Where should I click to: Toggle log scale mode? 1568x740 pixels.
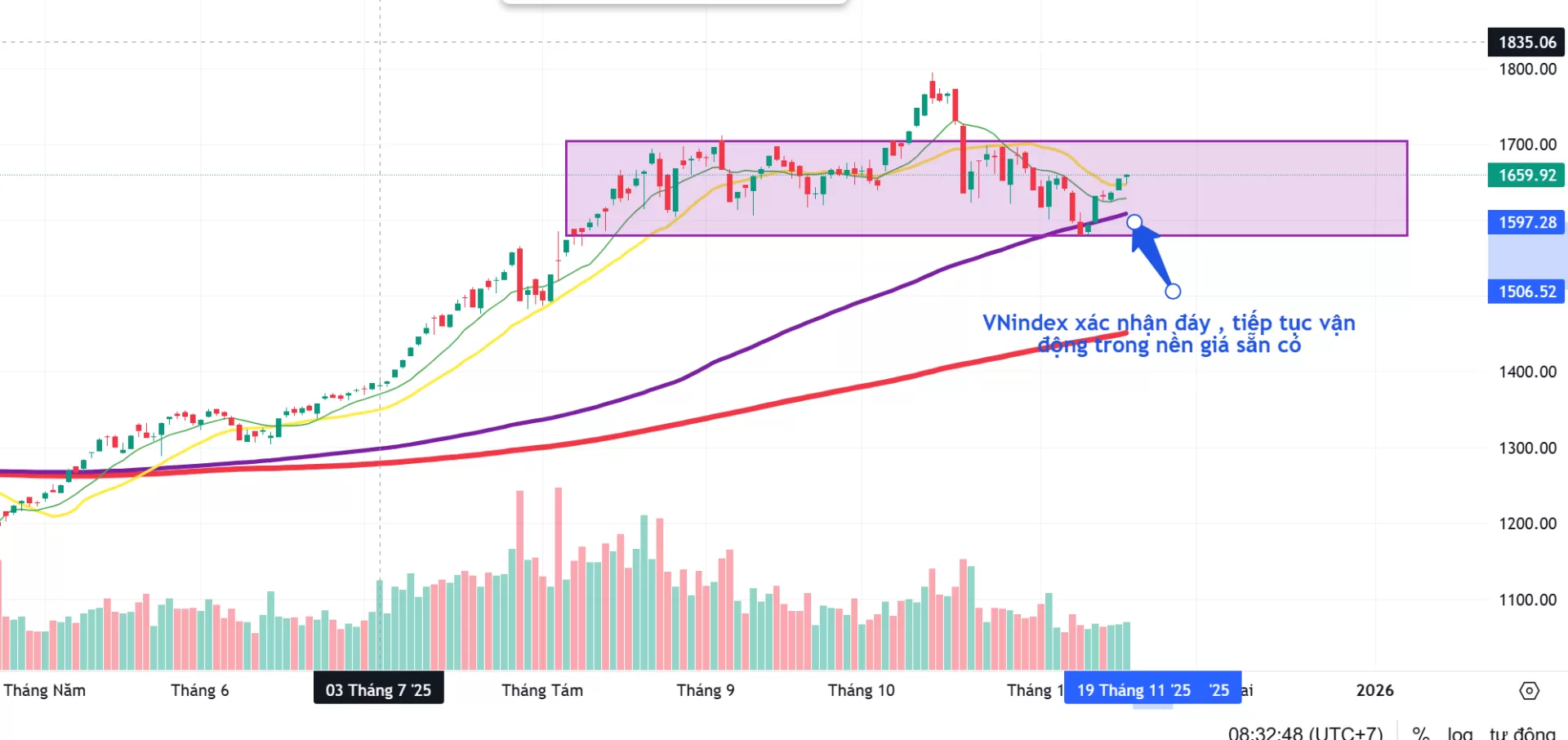(1460, 733)
